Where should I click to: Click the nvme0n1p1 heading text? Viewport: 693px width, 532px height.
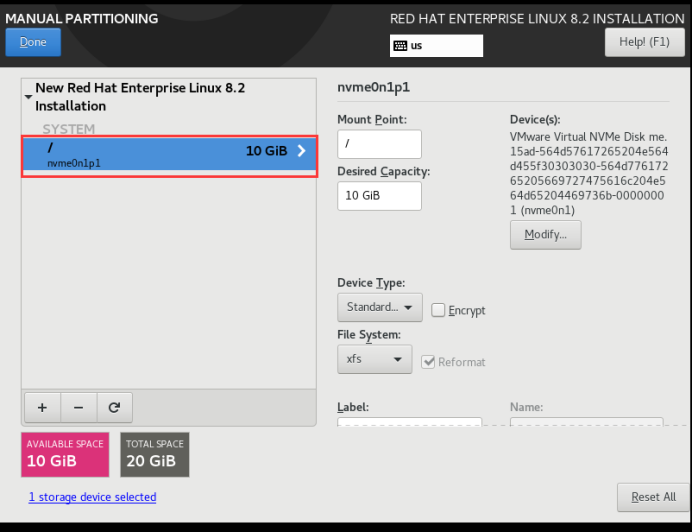(373, 87)
